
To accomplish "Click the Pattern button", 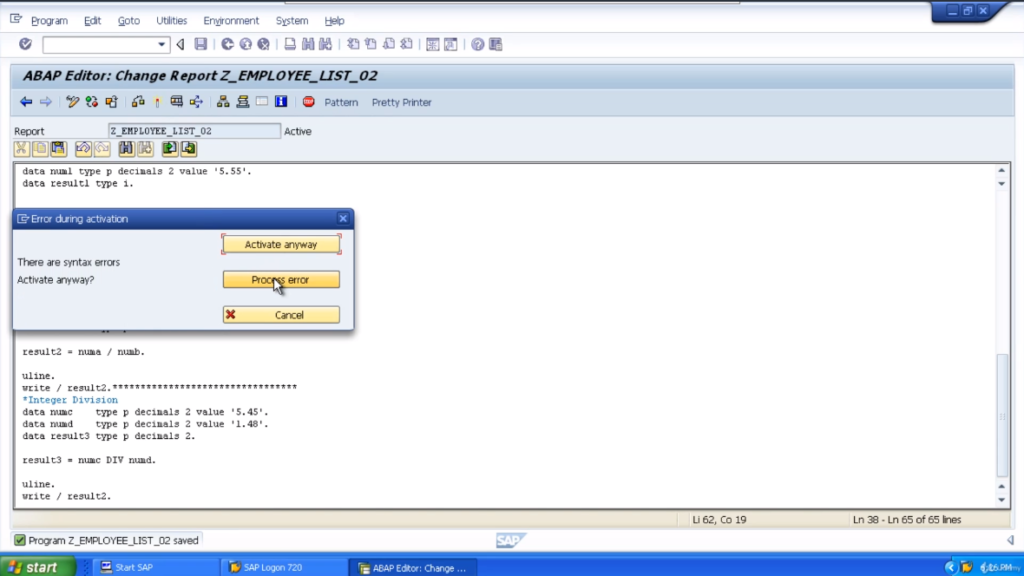I will click(341, 103).
